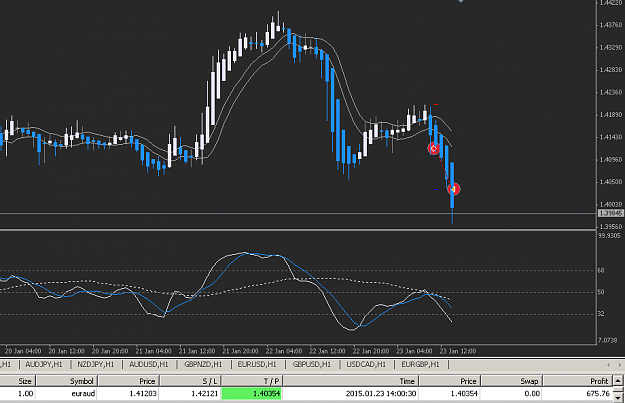Click the trade exit marker at 1.40354 level
This screenshot has width=625, height=403.
tap(454, 189)
